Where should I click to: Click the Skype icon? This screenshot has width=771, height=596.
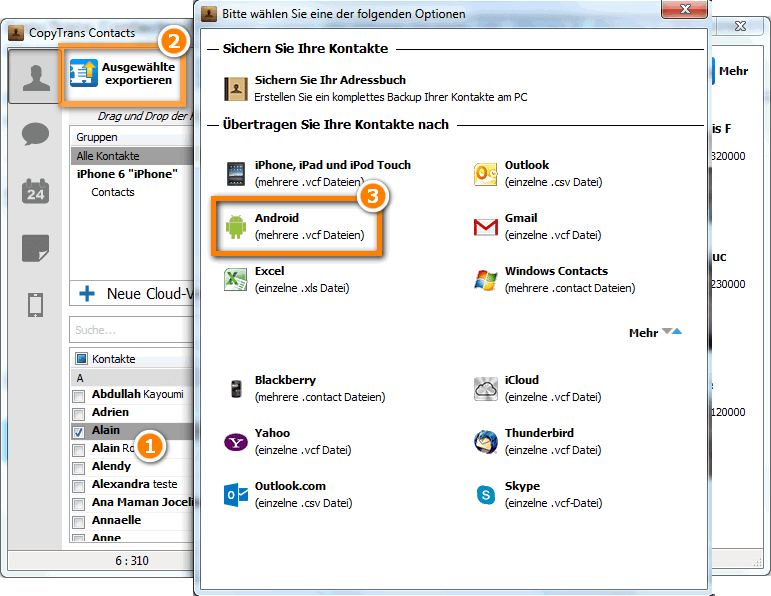pyautogui.click(x=486, y=495)
